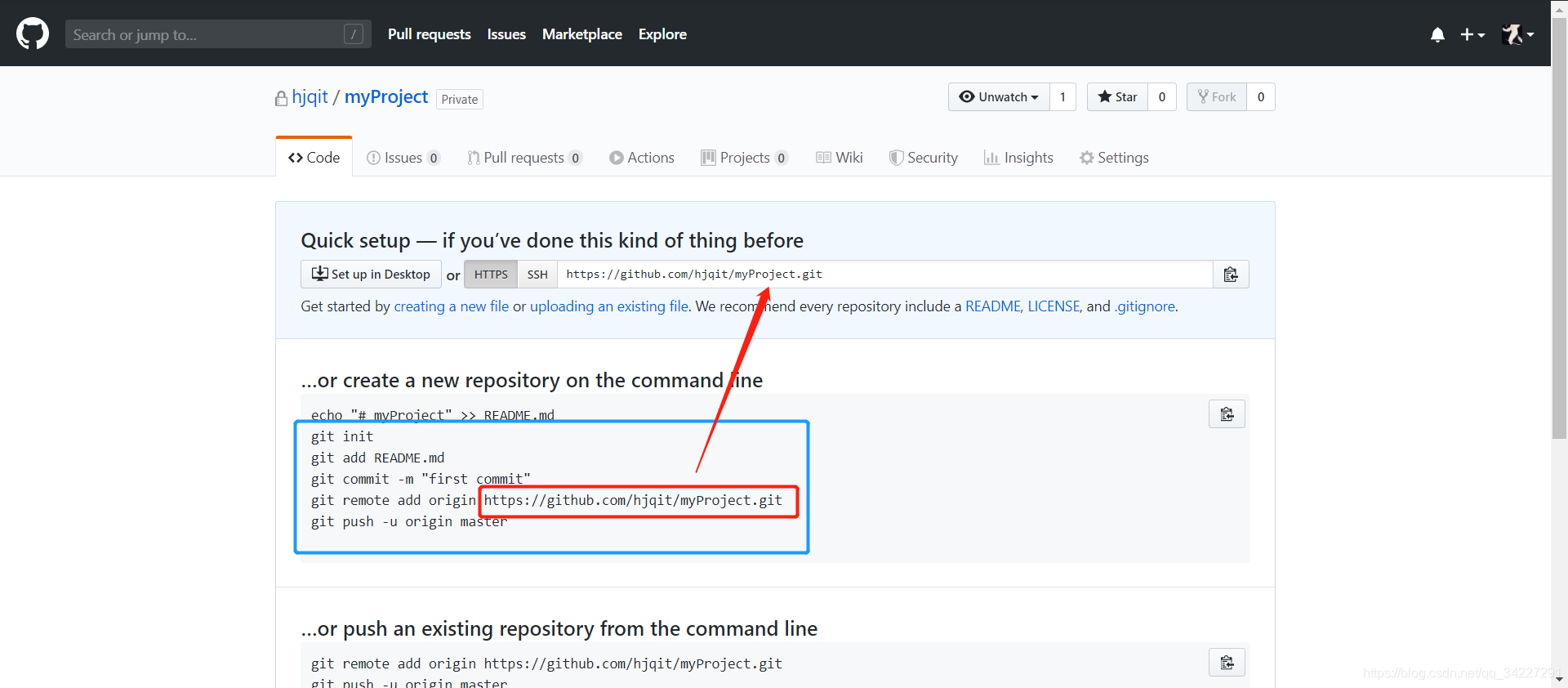
Task: Click the Private repository label
Action: [x=460, y=99]
